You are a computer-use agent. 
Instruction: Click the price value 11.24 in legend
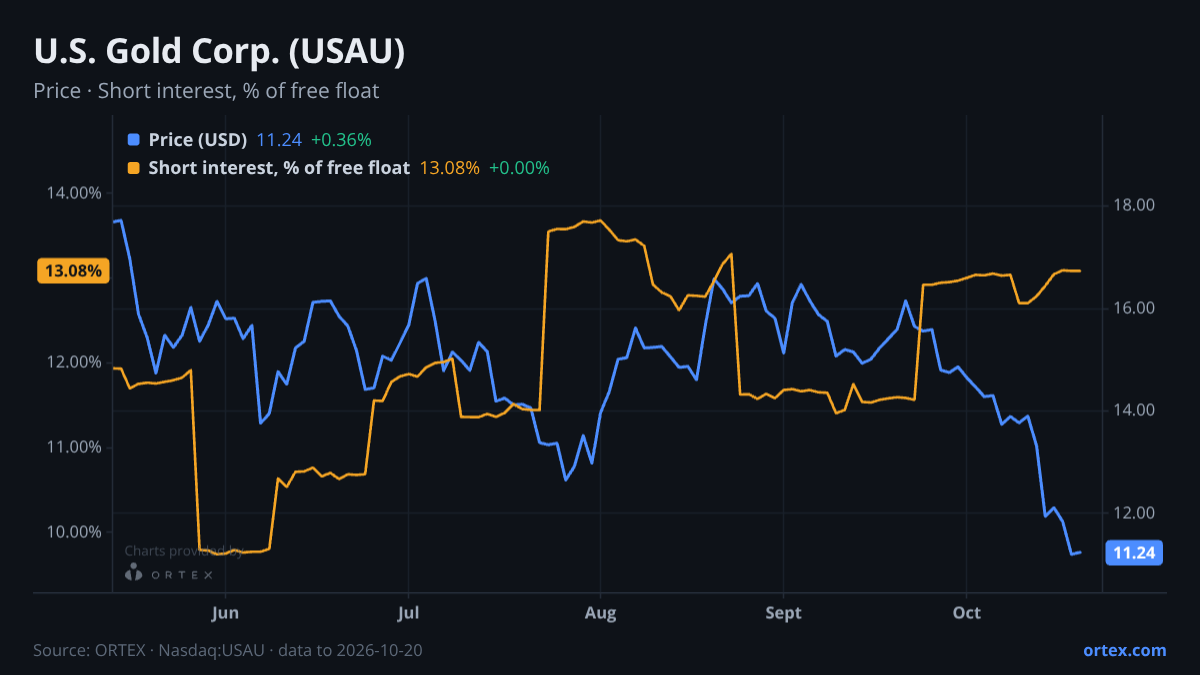[x=279, y=140]
